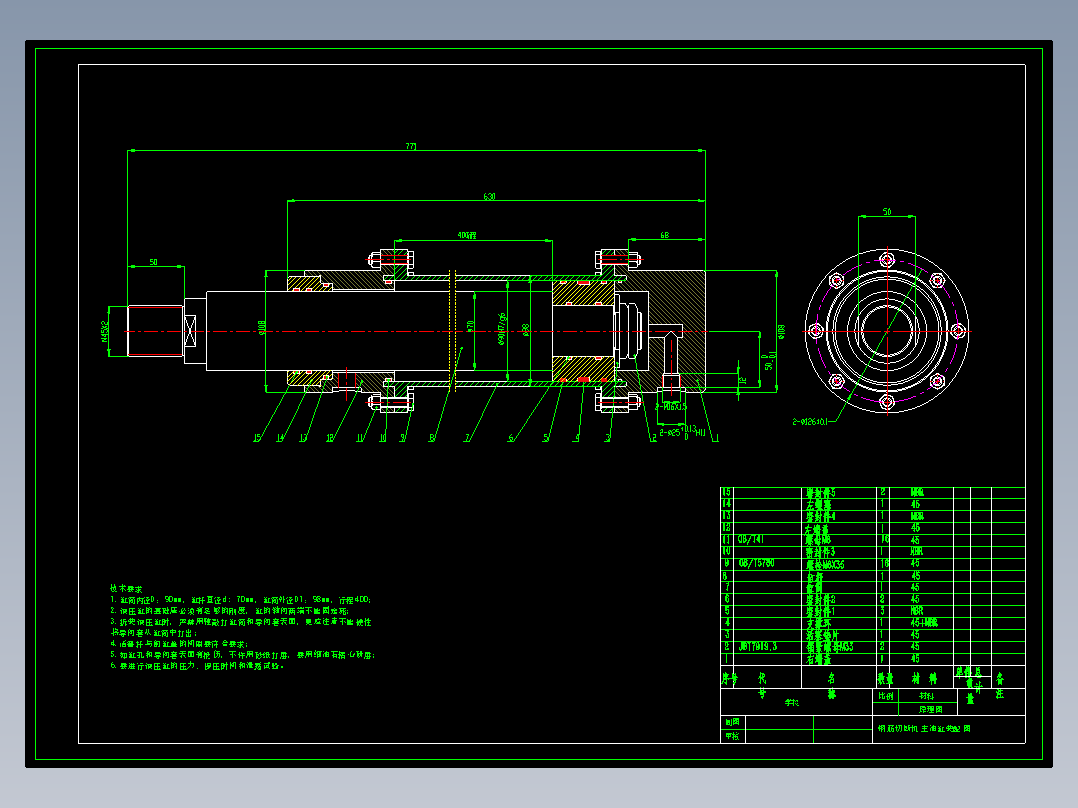This screenshot has height=808, width=1078.
Task: Select leader number 6 below section view
Action: [x=510, y=438]
